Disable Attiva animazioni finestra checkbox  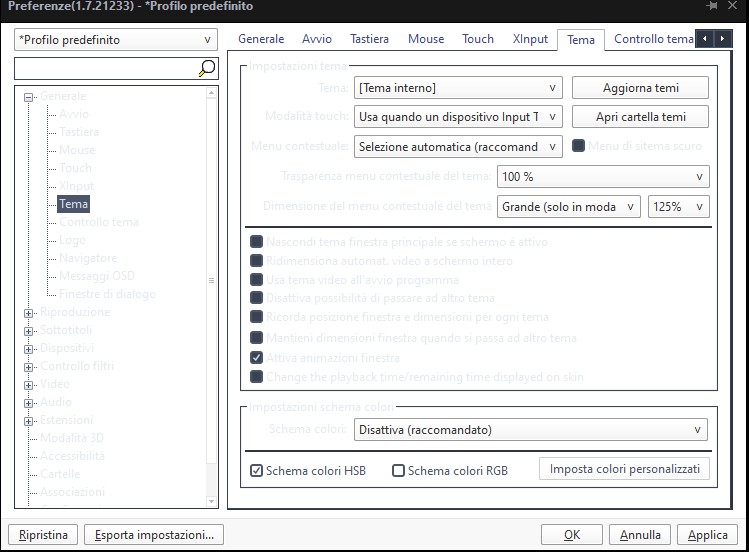(x=257, y=358)
